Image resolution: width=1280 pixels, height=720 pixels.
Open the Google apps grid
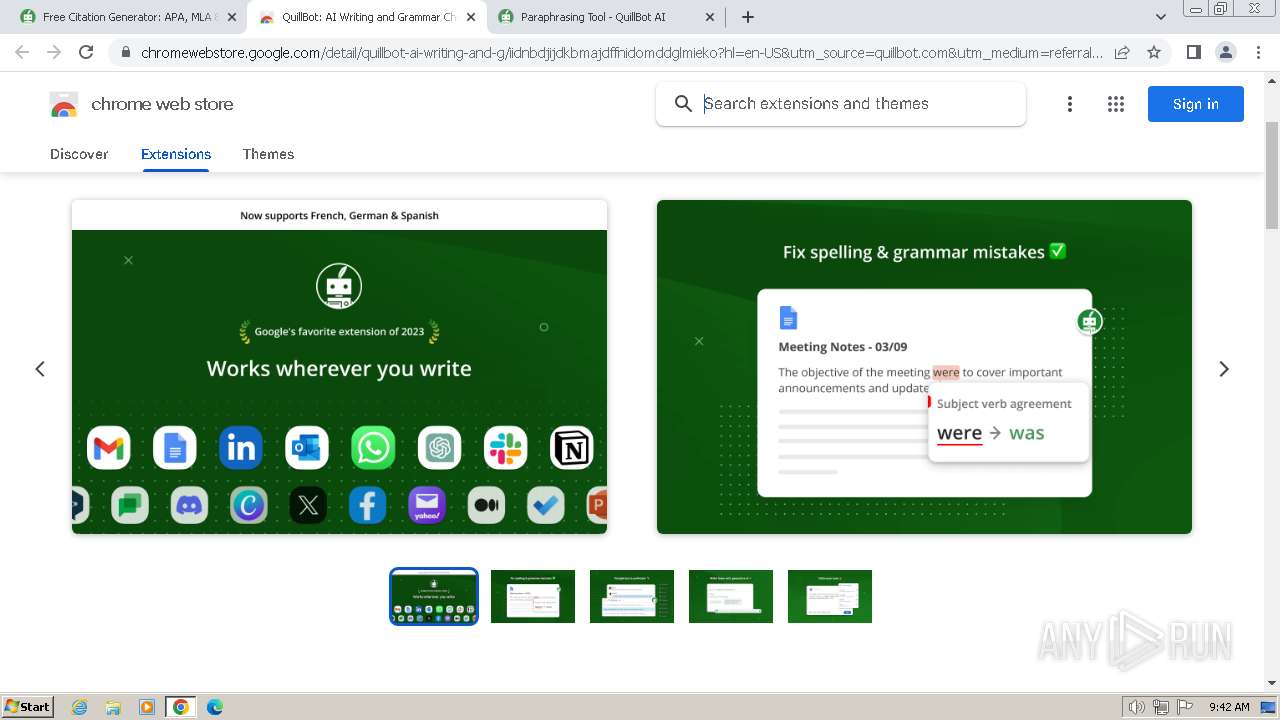(1116, 104)
